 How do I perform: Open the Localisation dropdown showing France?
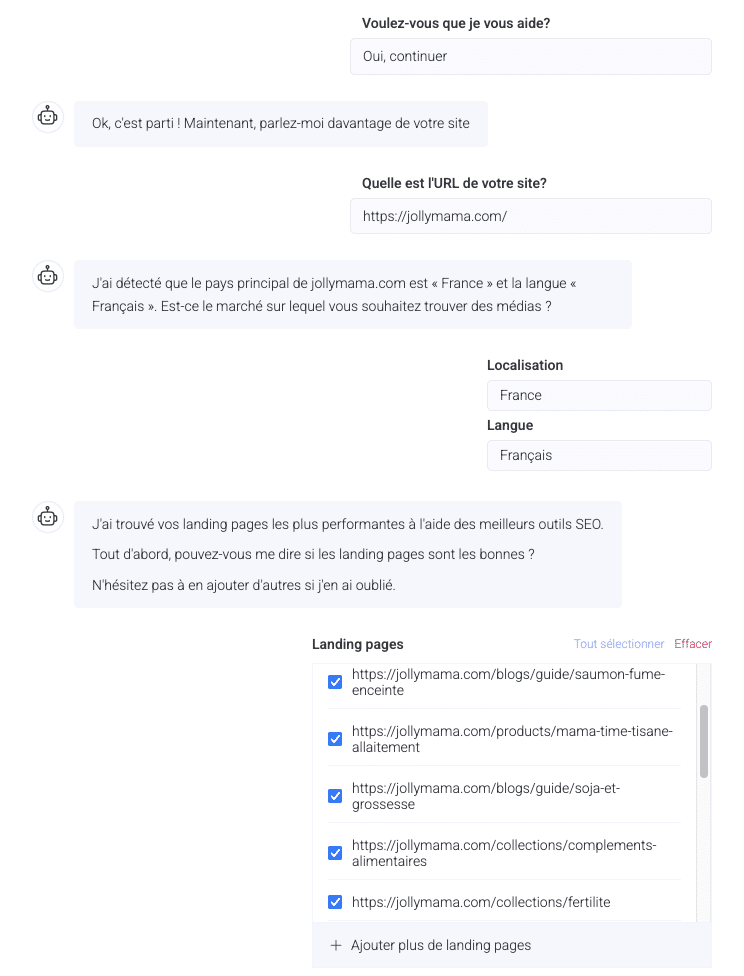599,395
